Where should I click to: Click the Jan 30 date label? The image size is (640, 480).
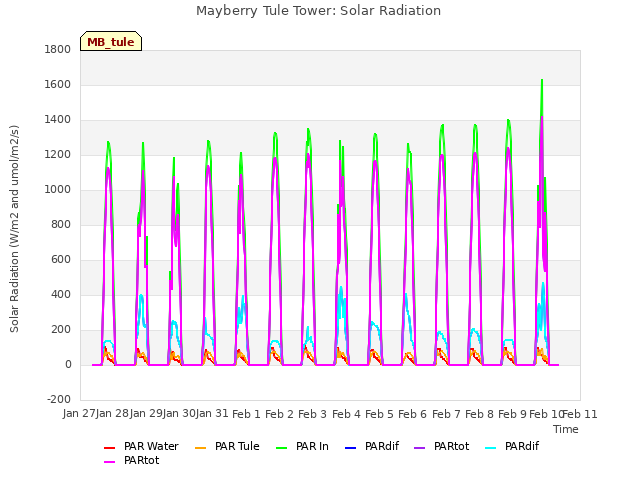pos(179,413)
